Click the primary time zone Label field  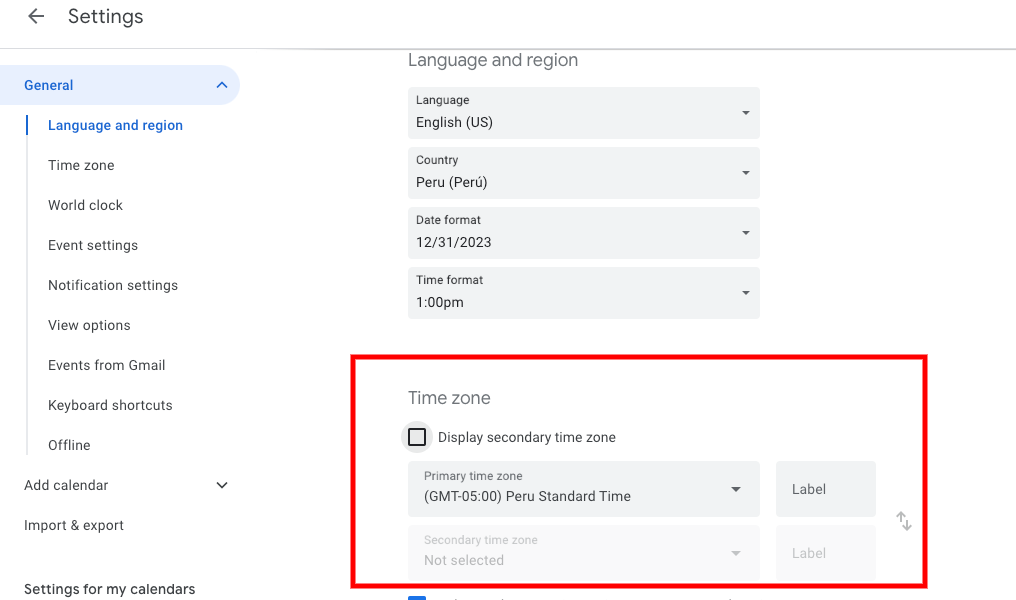coord(825,489)
